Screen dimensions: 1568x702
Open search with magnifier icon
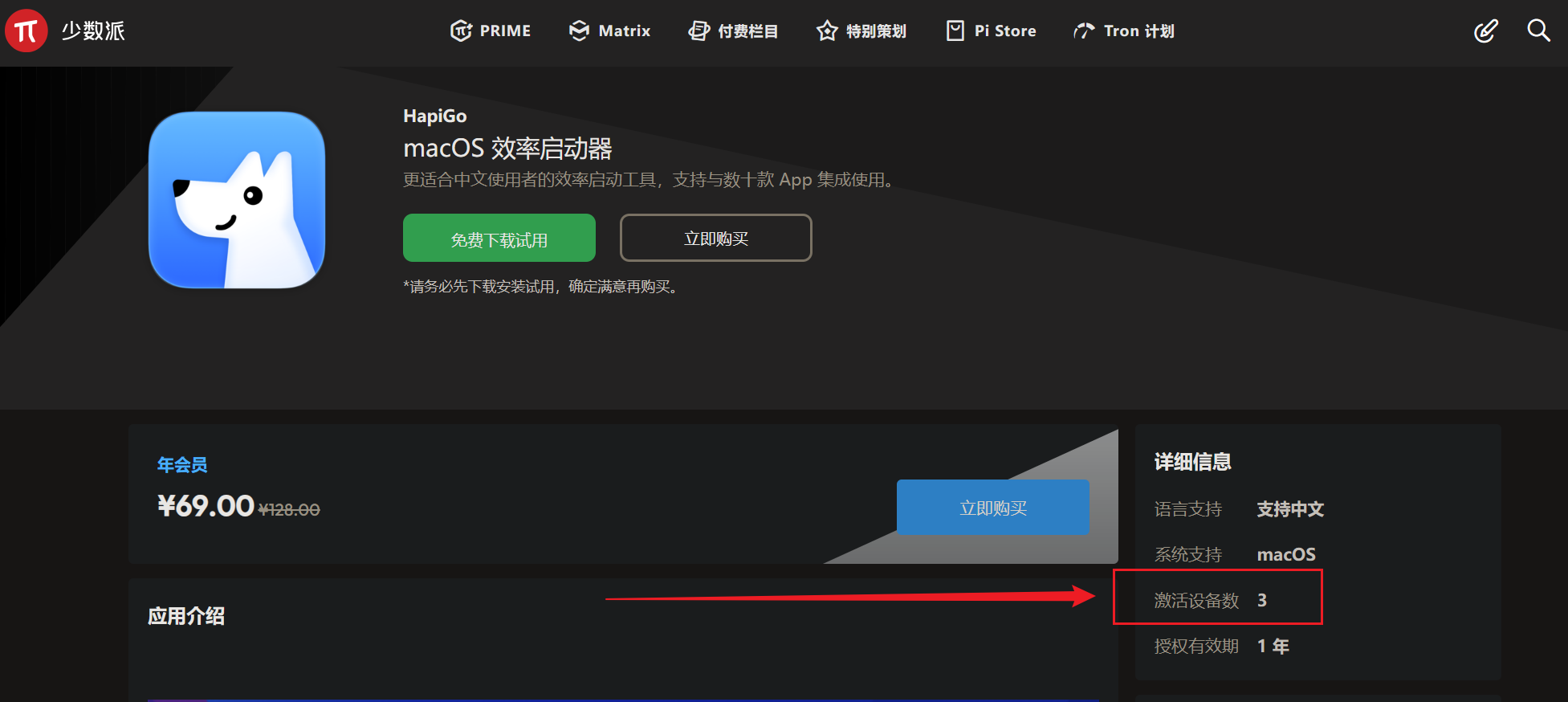[x=1538, y=31]
